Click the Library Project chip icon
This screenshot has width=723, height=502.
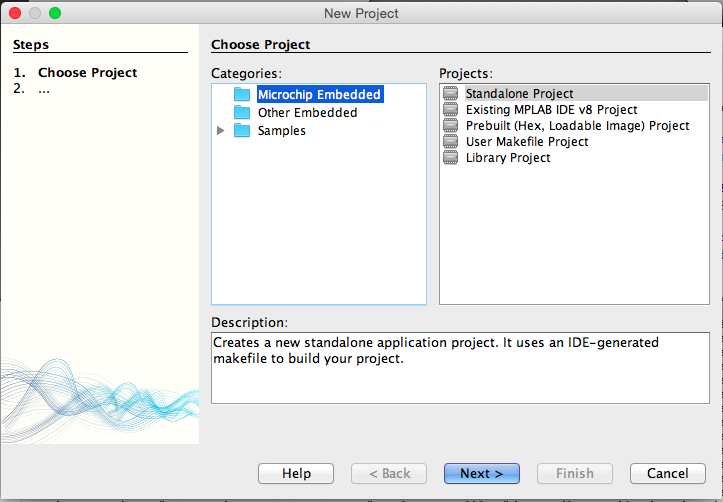pos(451,158)
